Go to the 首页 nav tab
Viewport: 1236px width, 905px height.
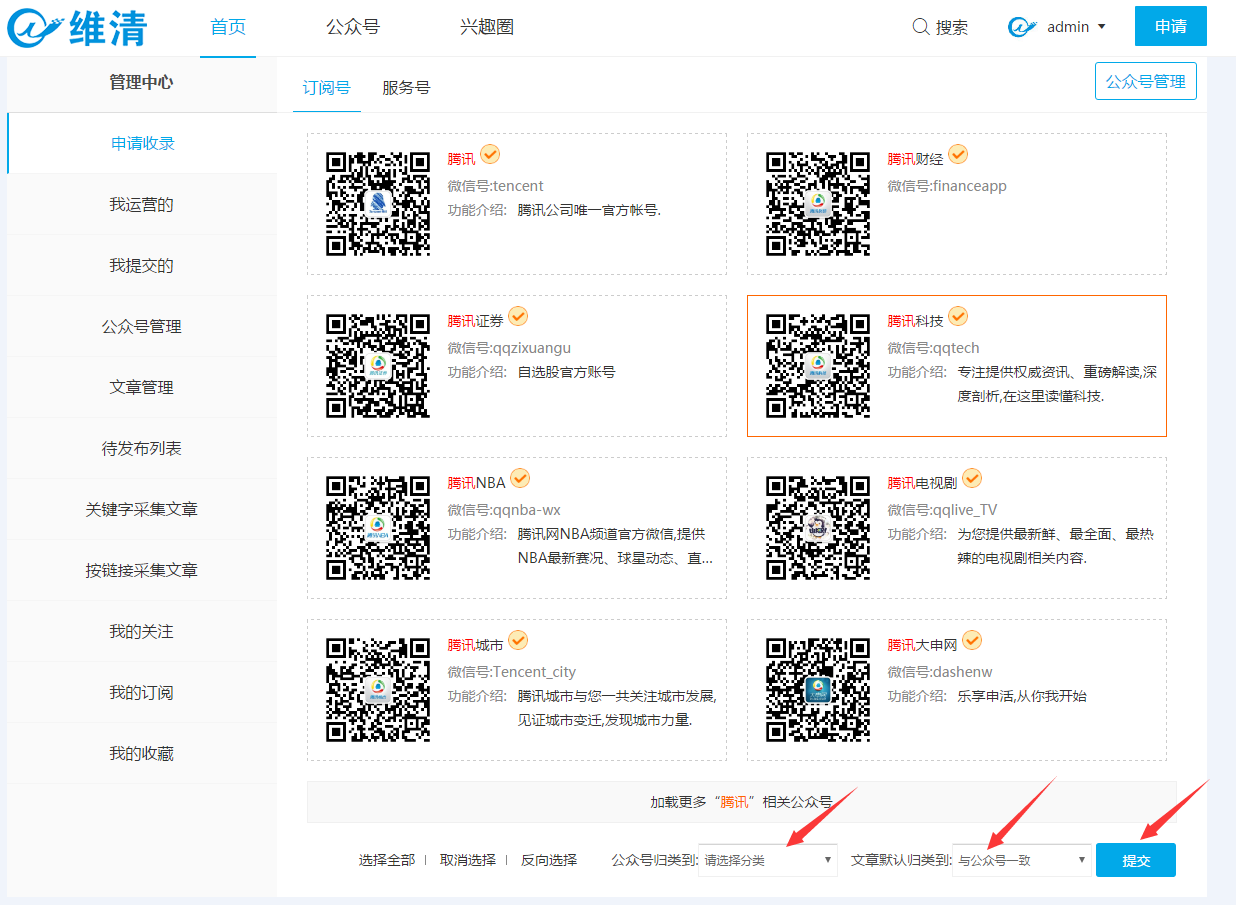point(228,28)
